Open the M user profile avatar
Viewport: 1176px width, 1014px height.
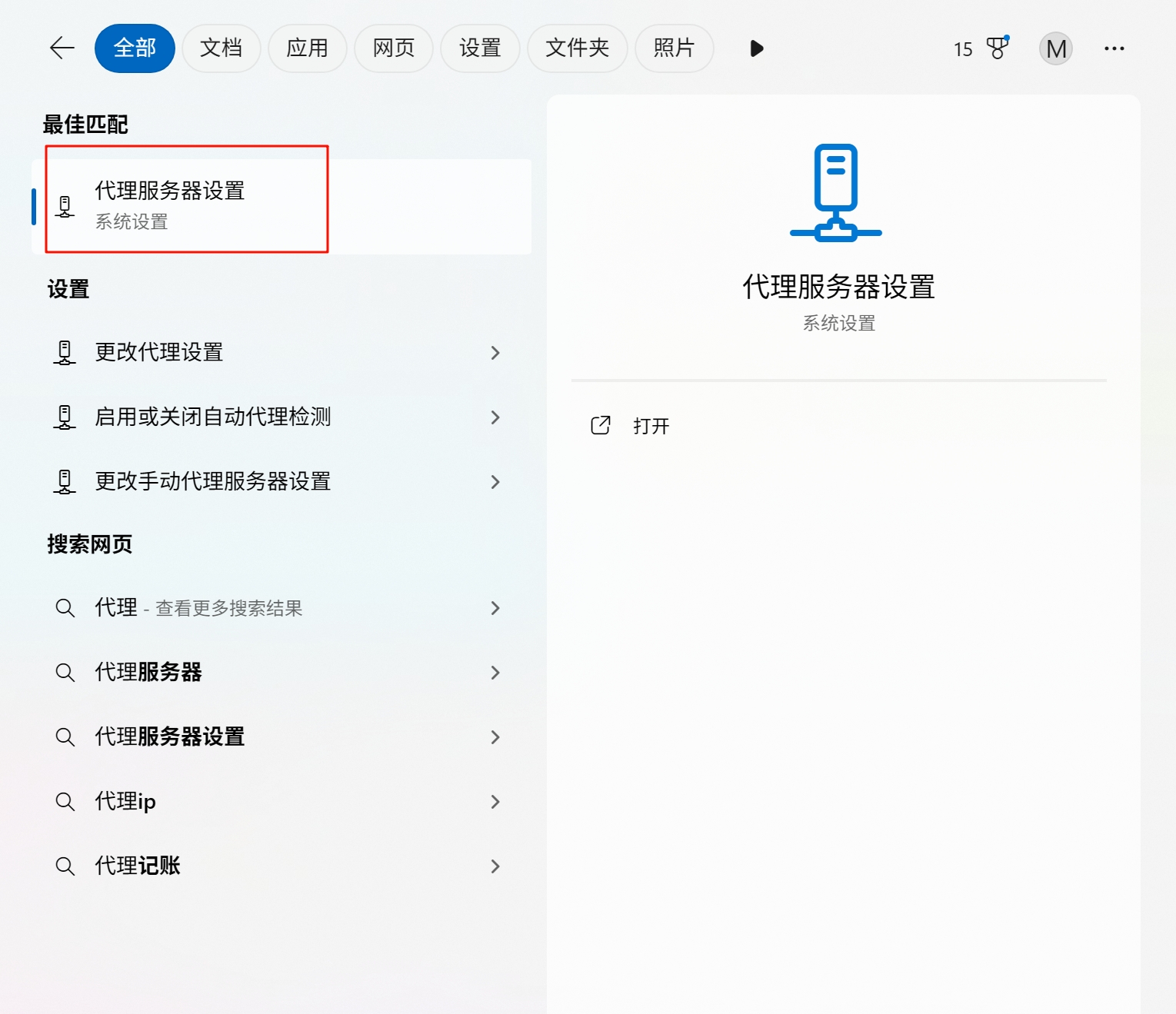pyautogui.click(x=1055, y=48)
